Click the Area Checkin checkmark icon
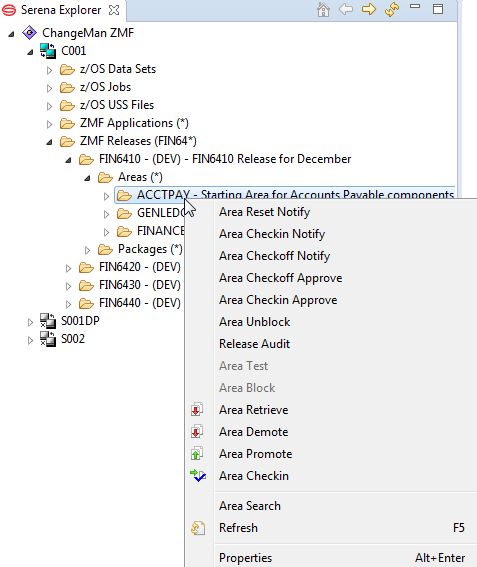This screenshot has height=567, width=477. point(198,476)
